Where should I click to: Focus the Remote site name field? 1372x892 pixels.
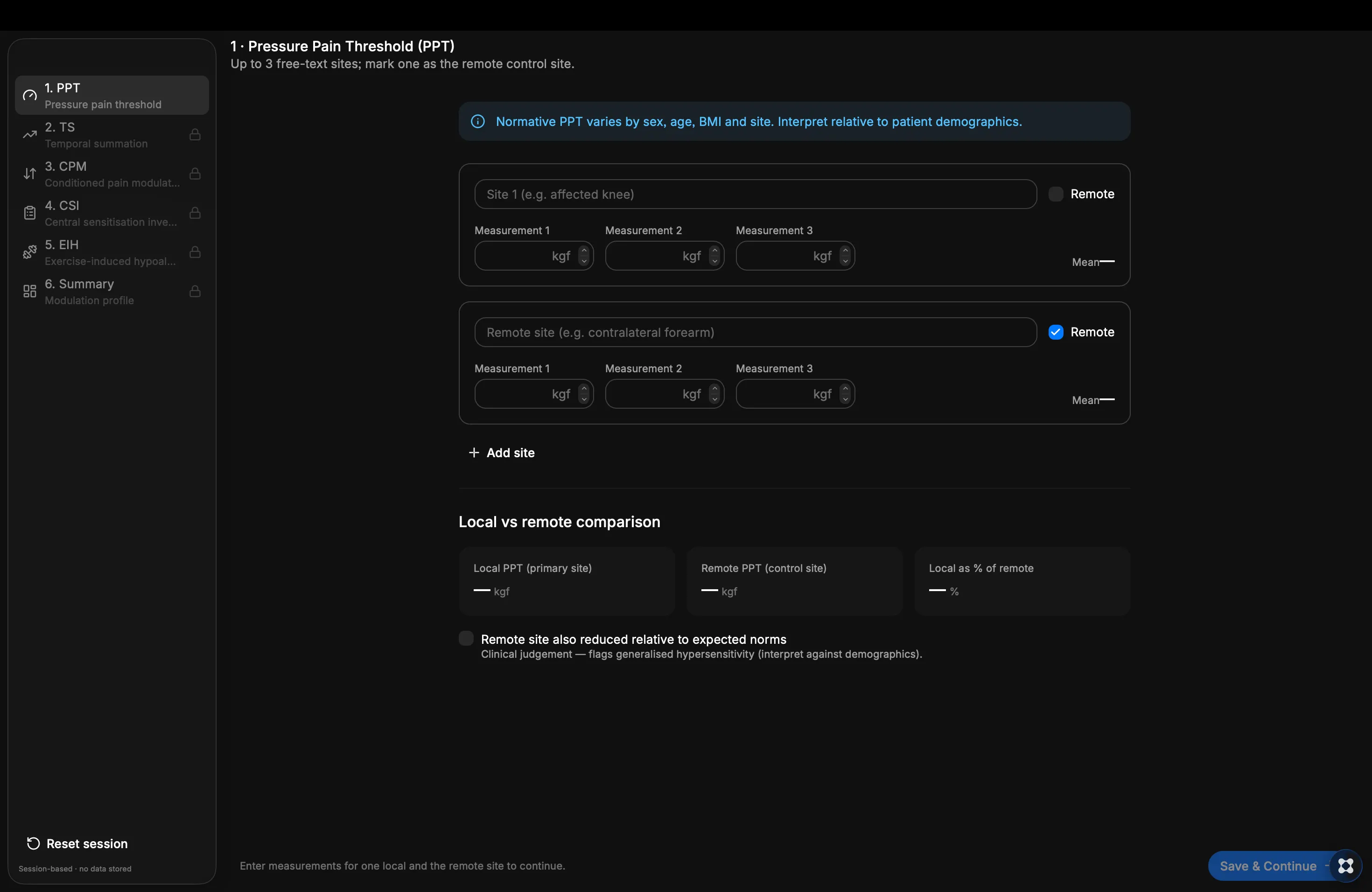(x=755, y=333)
